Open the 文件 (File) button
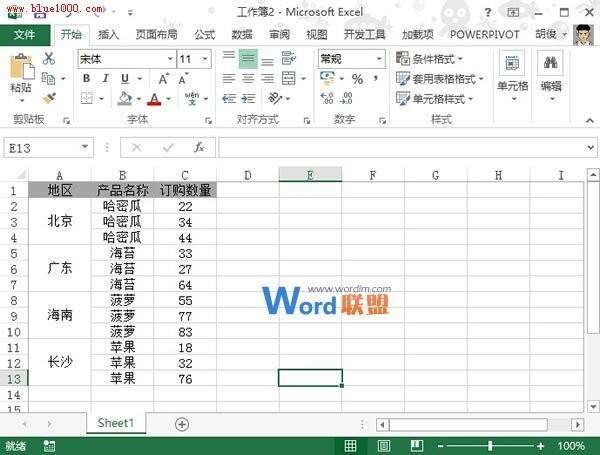 (x=25, y=34)
